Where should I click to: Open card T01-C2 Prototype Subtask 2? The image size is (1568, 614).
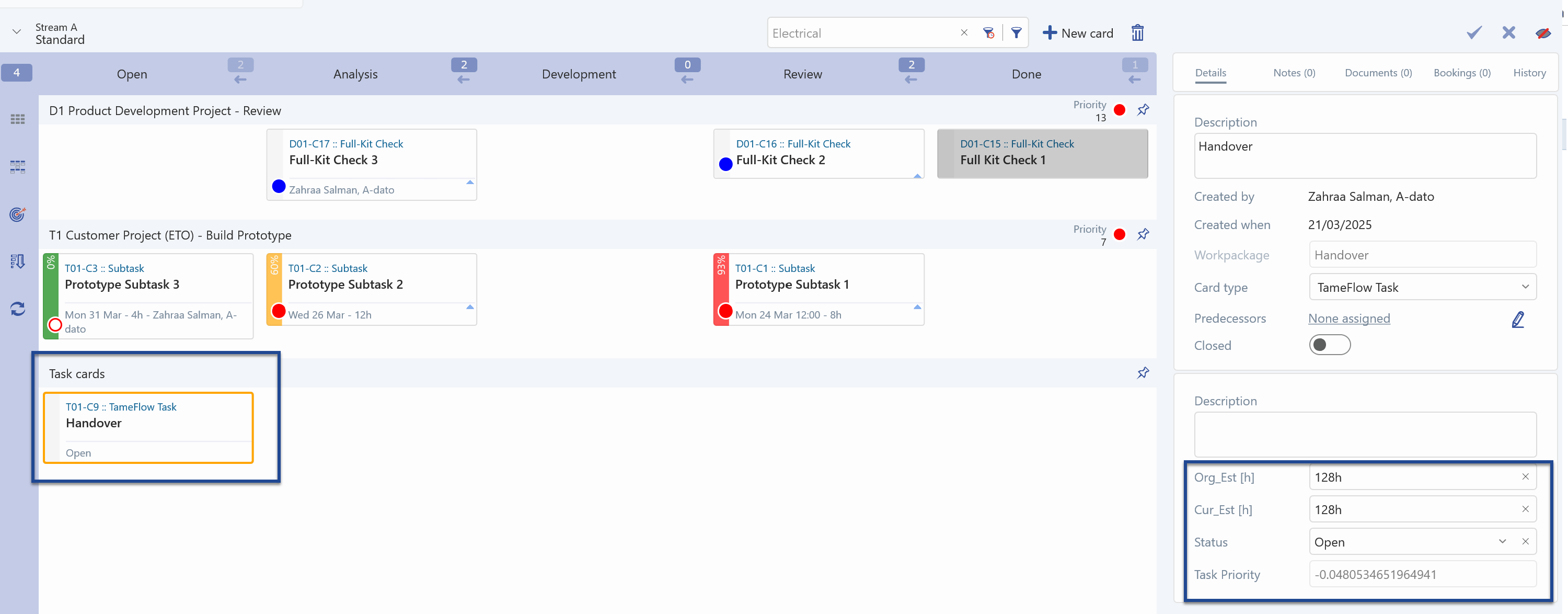click(372, 289)
